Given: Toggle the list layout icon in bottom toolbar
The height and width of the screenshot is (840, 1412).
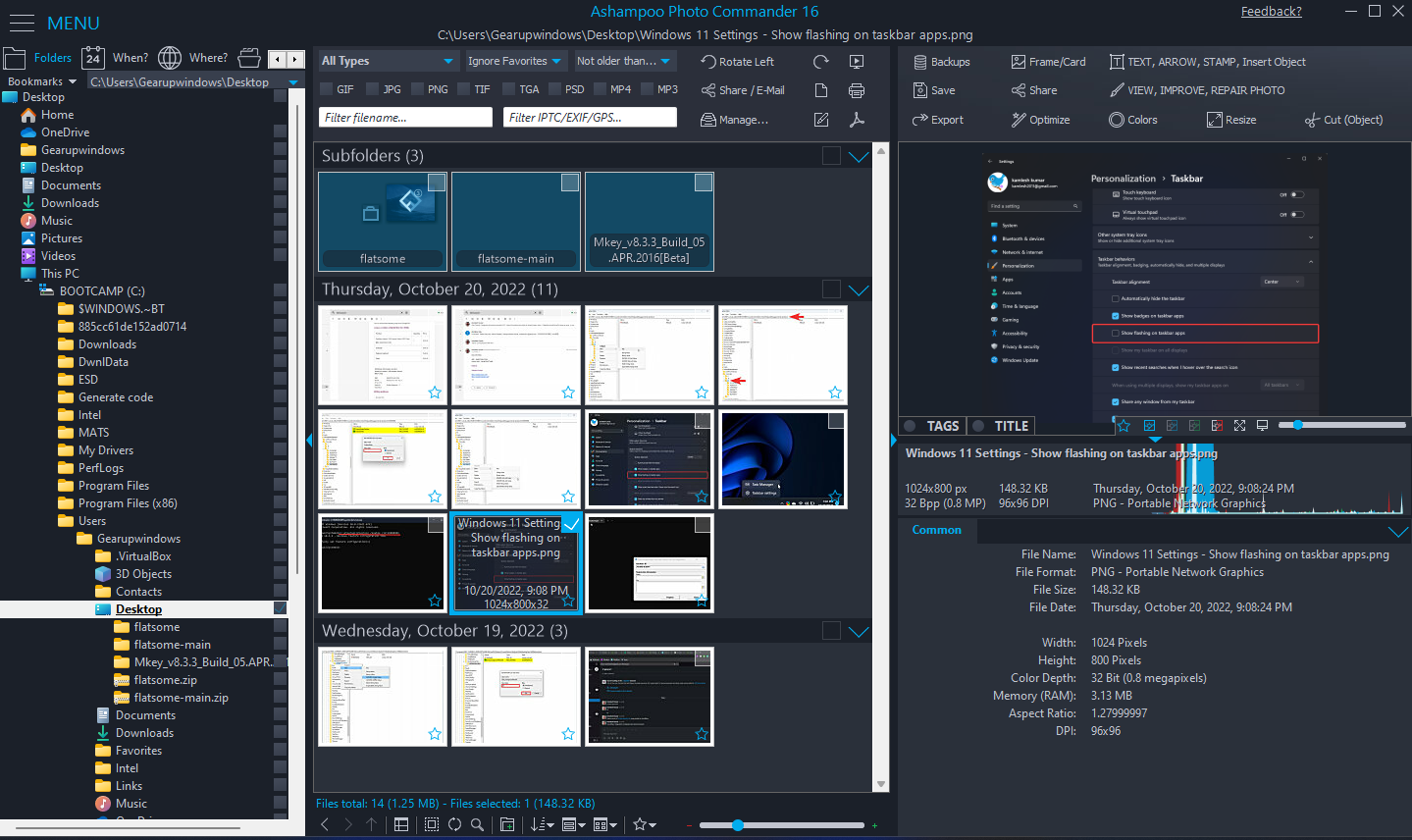Looking at the screenshot, I should pyautogui.click(x=401, y=824).
